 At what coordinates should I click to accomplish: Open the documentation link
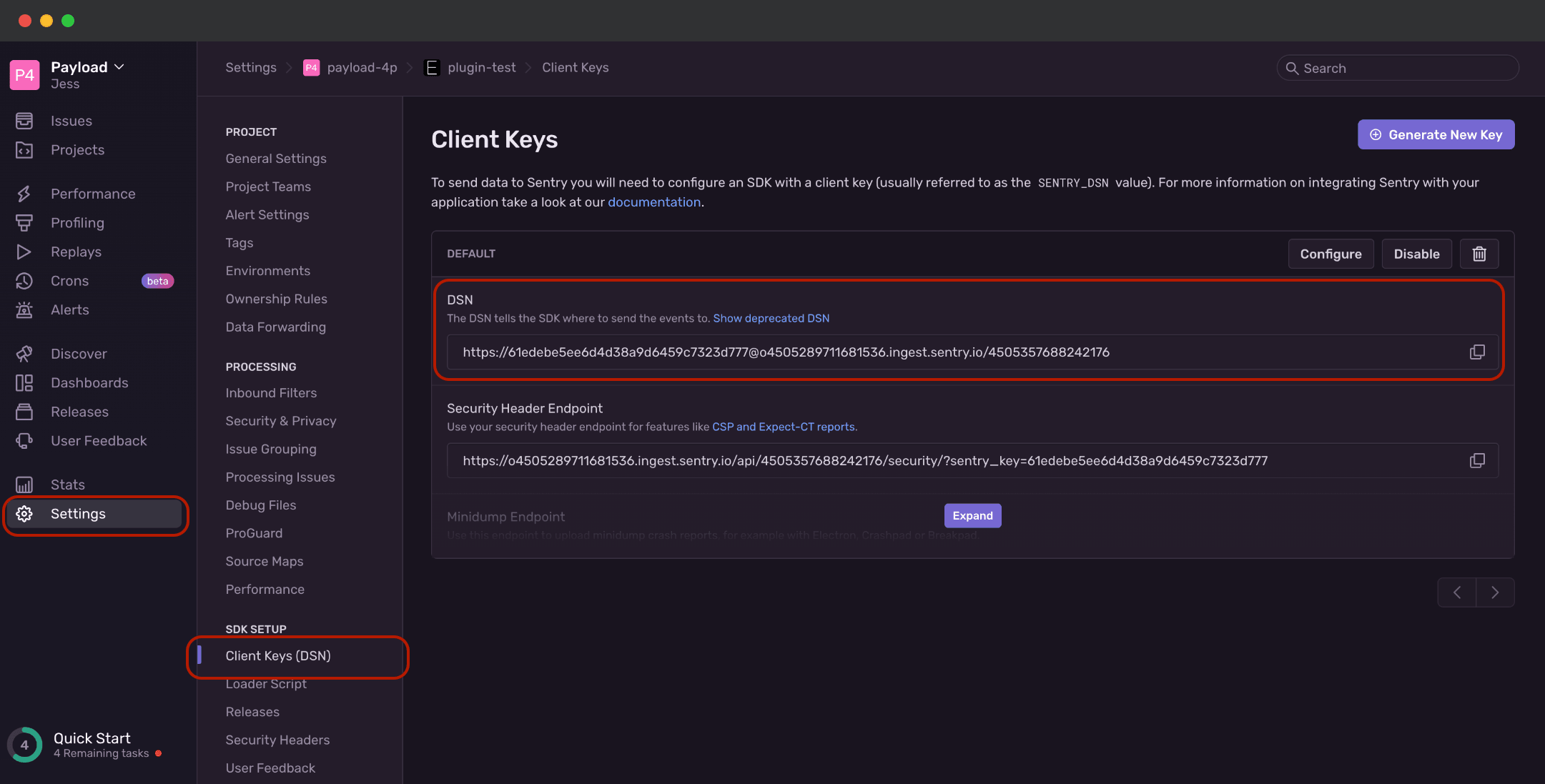[654, 202]
